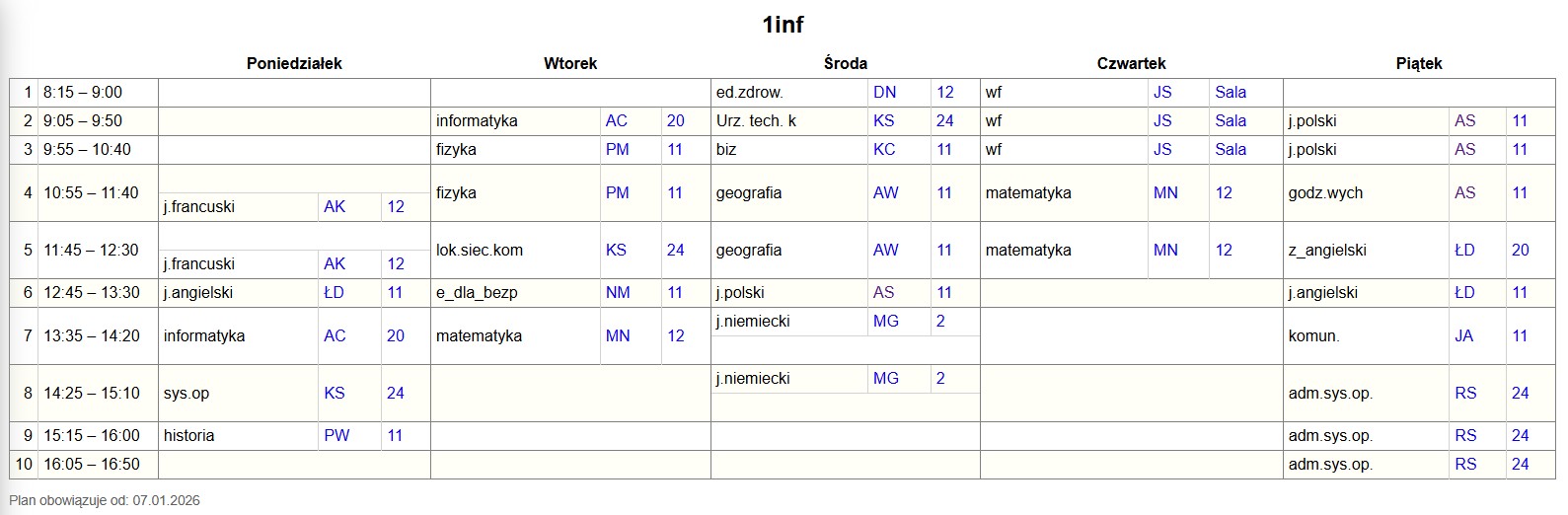Viewport: 1568px width, 515px height.
Task: Click room 2 link for lesson 7 j.niemiecki
Action: (940, 321)
